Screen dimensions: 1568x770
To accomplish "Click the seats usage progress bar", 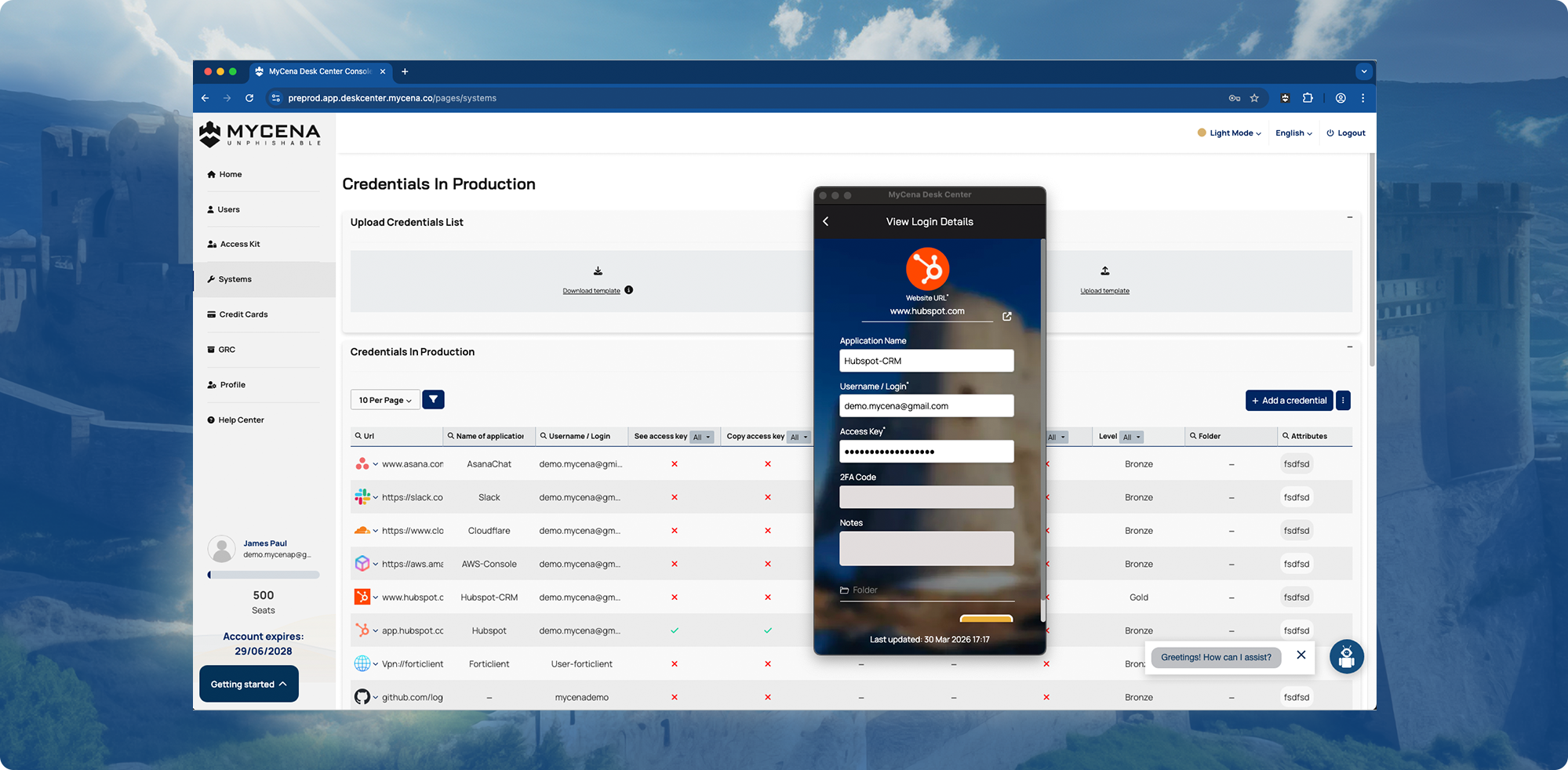I will 264,575.
